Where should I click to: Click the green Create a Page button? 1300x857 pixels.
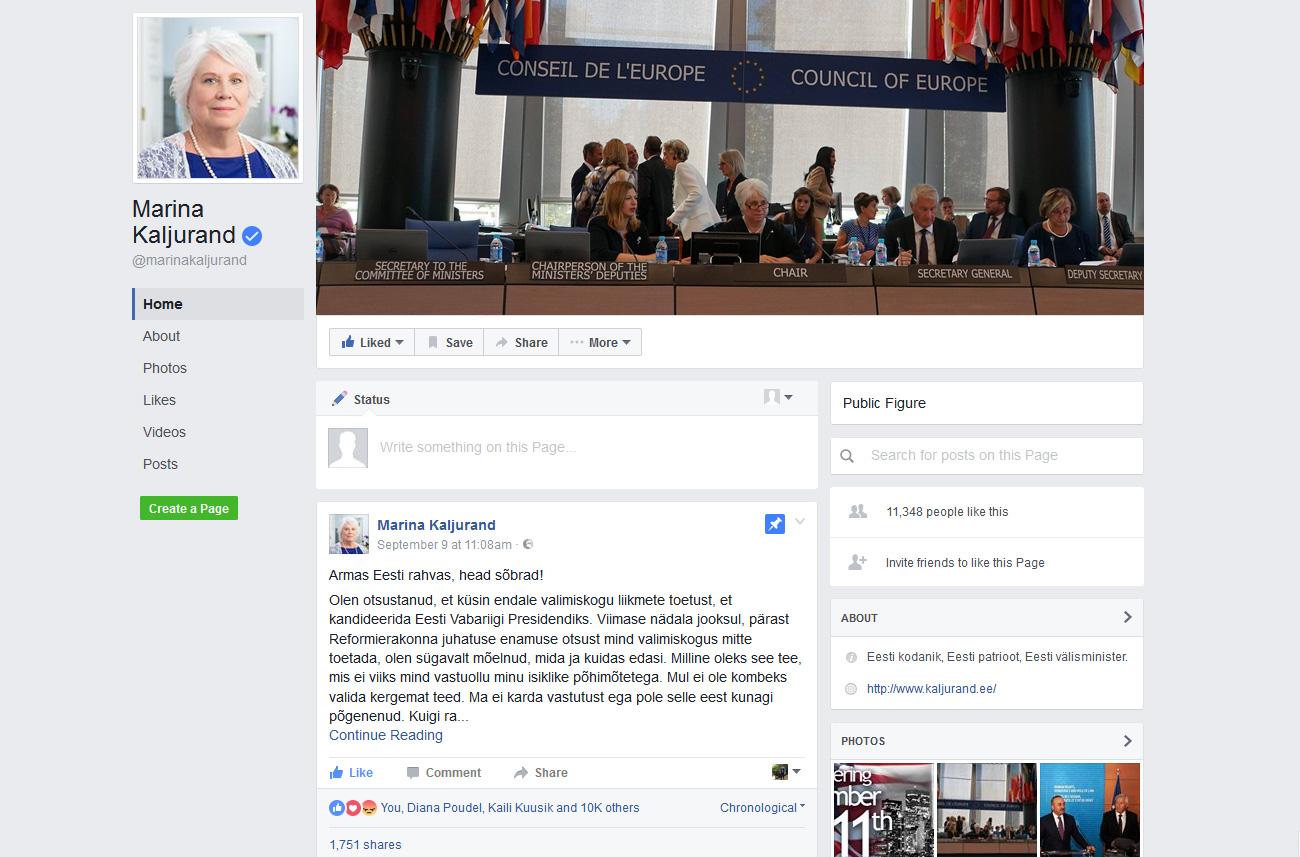click(x=189, y=509)
